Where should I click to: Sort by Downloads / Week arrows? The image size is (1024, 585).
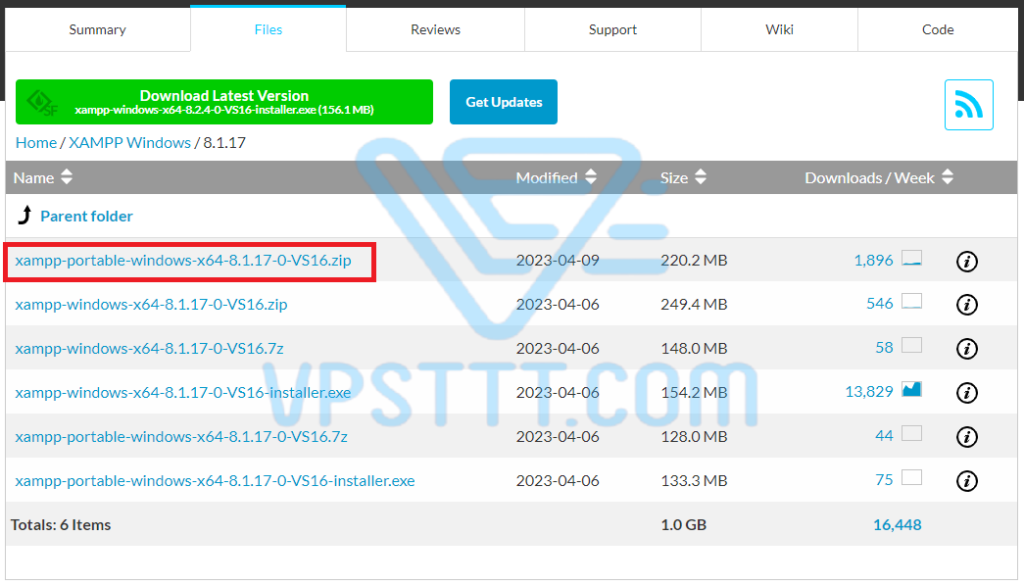[x=948, y=177]
